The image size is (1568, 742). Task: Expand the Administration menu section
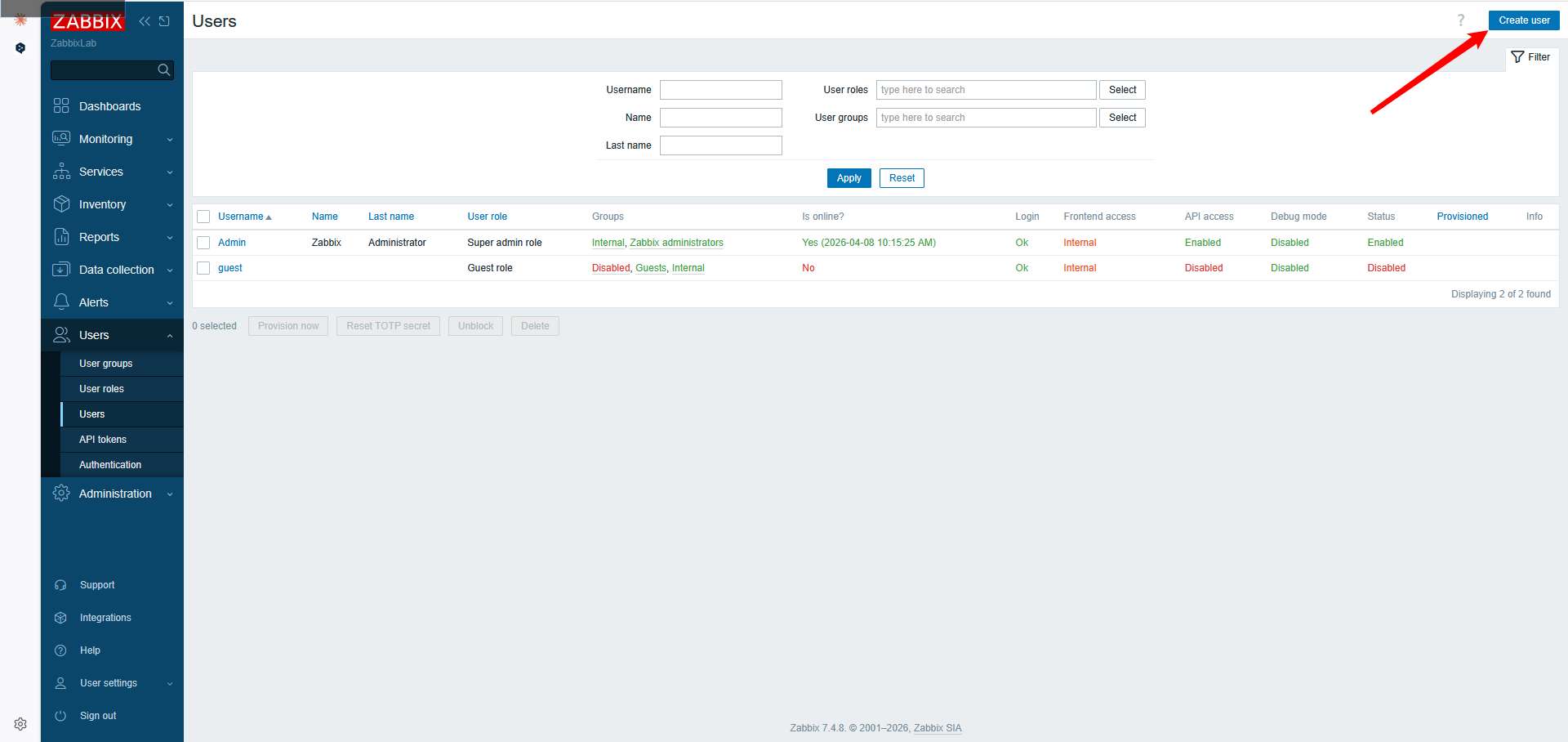click(113, 494)
